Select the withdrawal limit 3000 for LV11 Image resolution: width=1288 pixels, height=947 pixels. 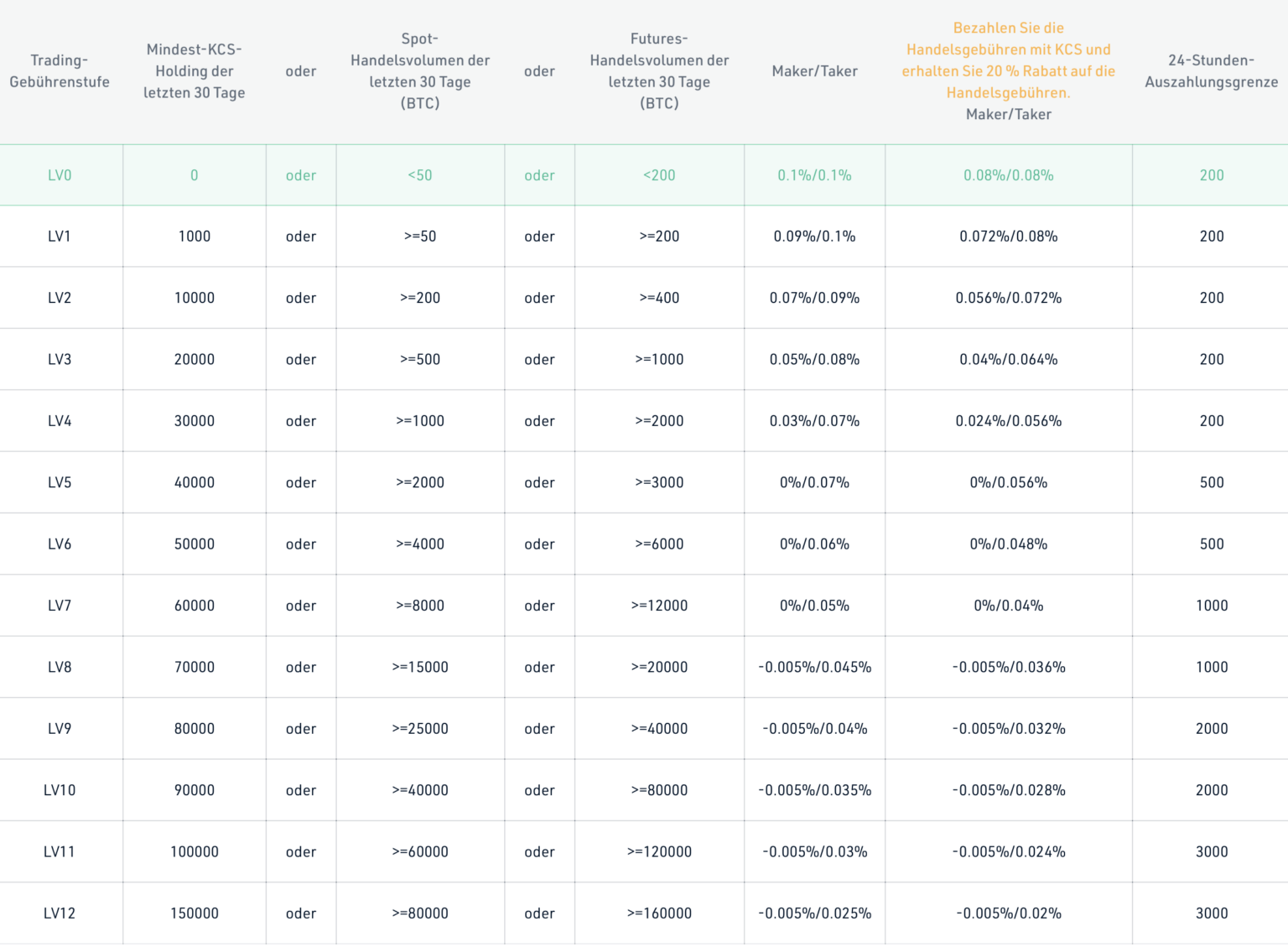1211,851
